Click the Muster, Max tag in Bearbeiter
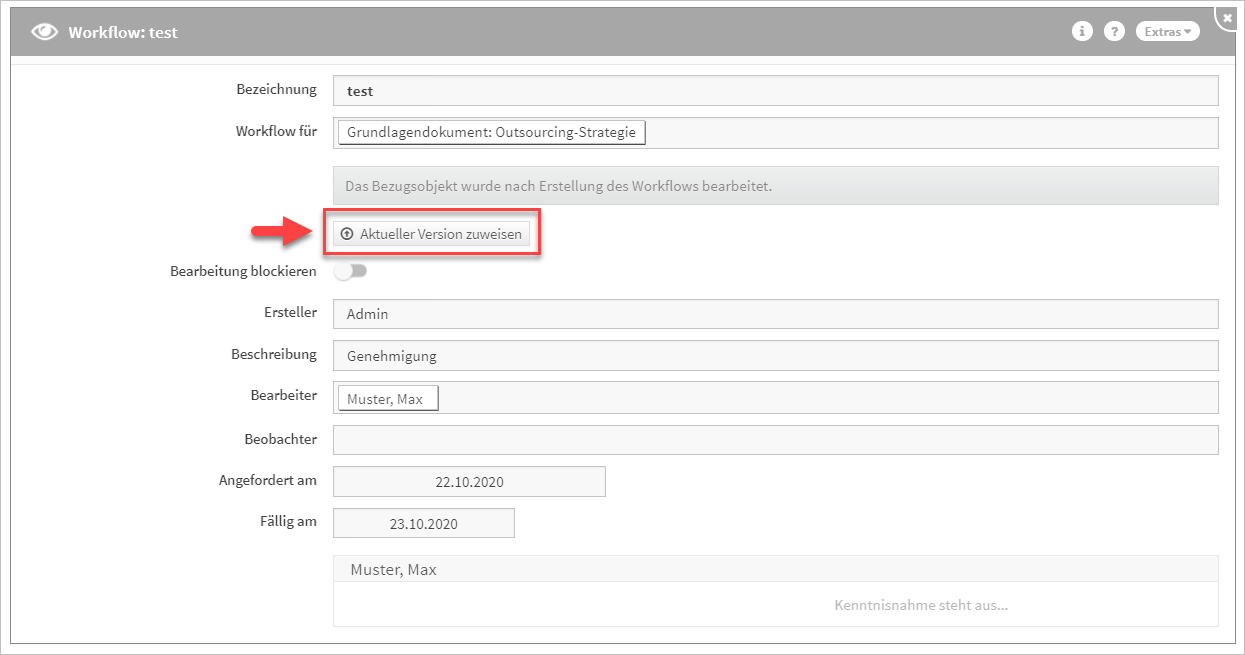Image resolution: width=1245 pixels, height=655 pixels. [388, 399]
